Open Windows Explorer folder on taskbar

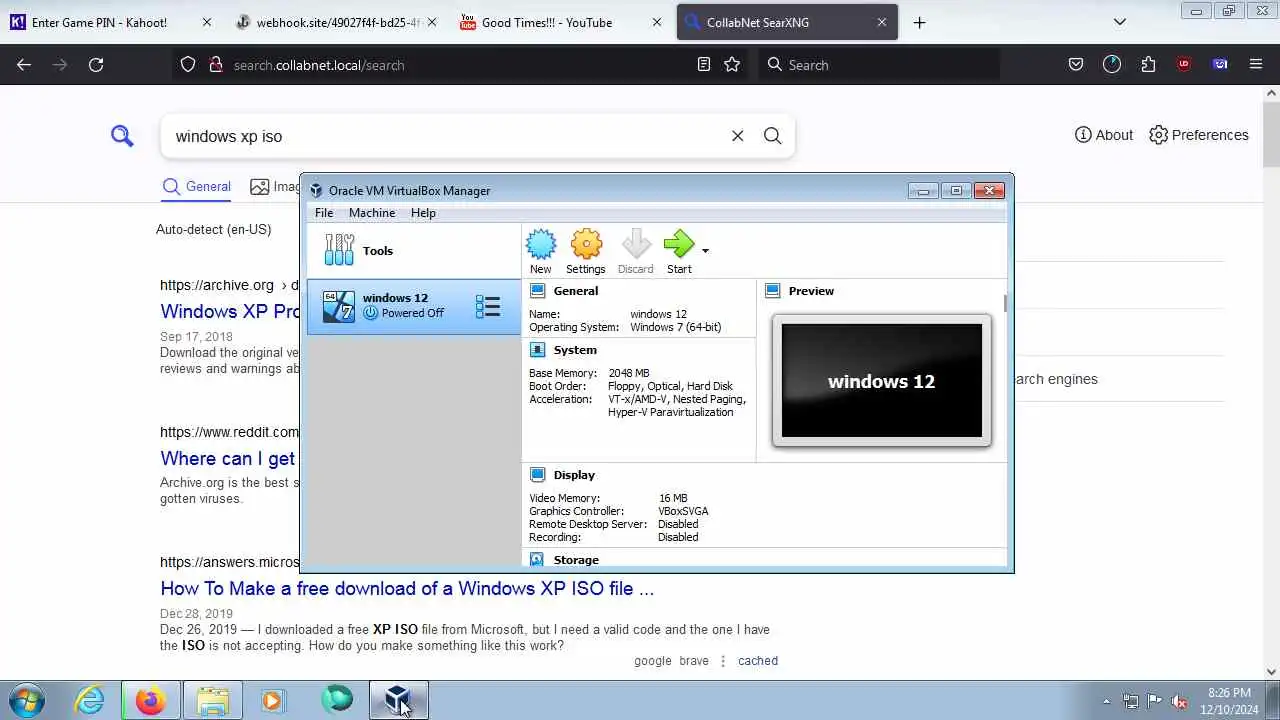[x=213, y=699]
